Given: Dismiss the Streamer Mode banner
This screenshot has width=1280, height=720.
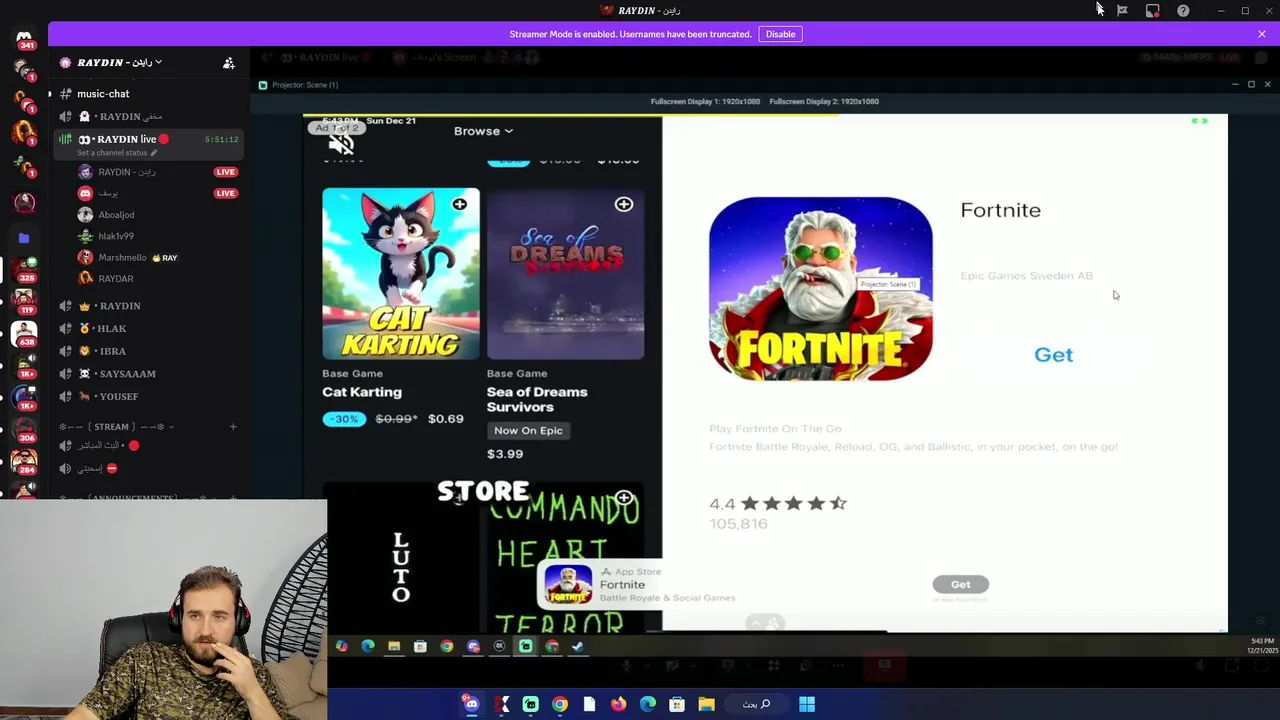Looking at the screenshot, I should 1262,34.
